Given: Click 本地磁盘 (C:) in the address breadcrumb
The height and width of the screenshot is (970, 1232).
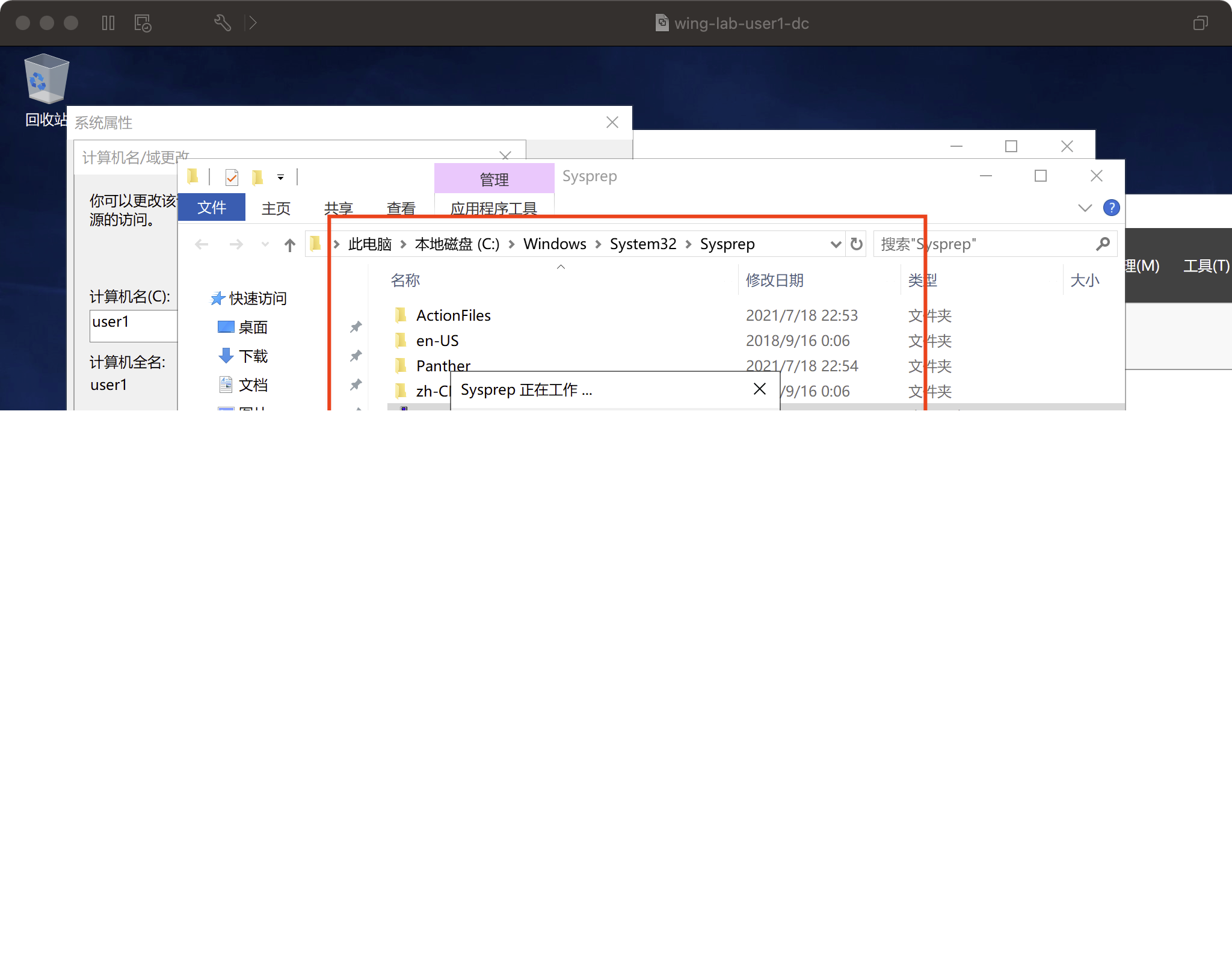Looking at the screenshot, I should pyautogui.click(x=457, y=244).
